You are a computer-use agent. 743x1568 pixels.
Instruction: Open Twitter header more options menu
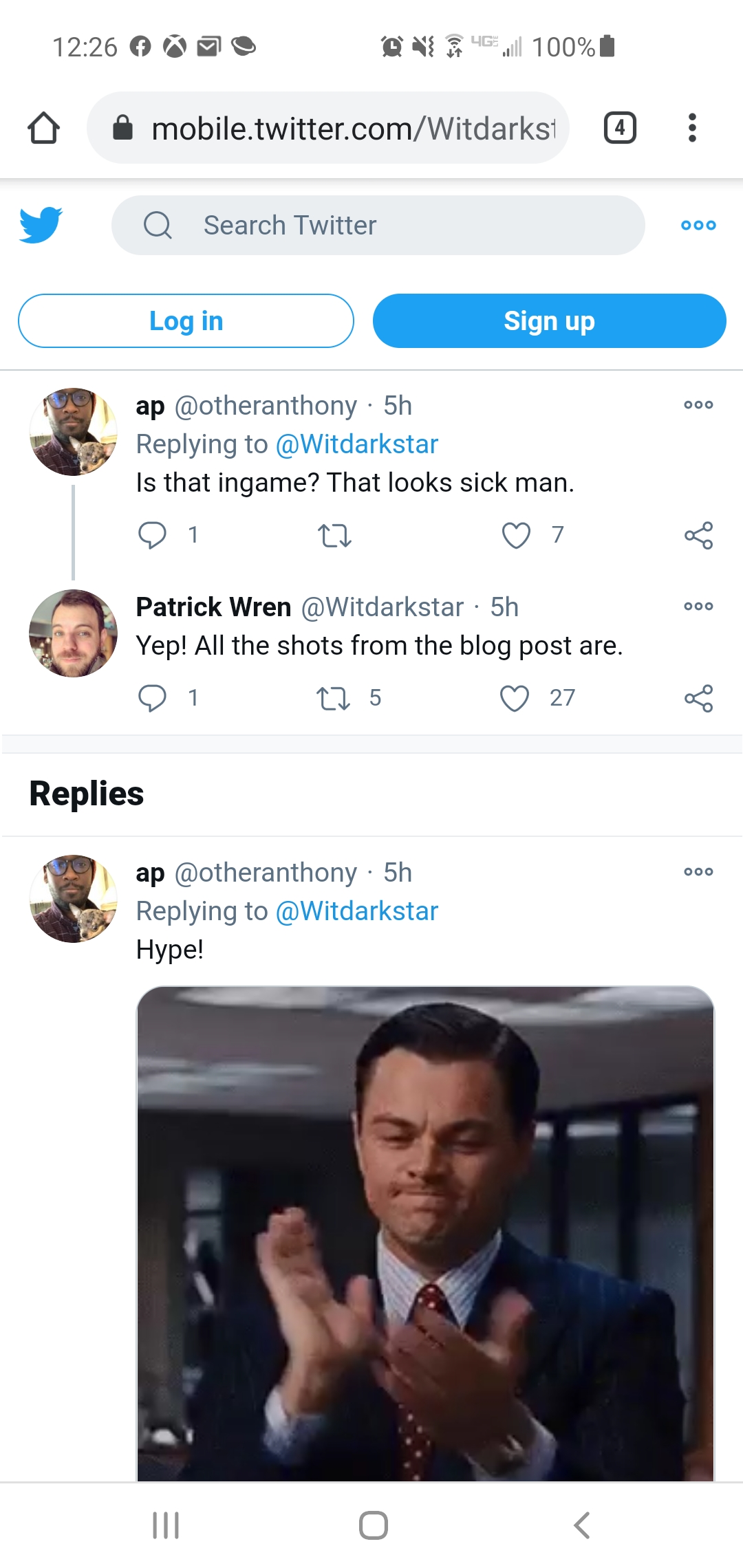[698, 225]
